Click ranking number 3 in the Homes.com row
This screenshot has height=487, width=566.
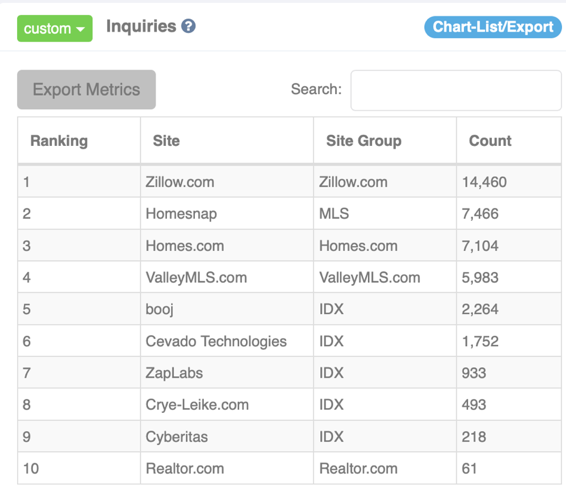pyautogui.click(x=27, y=246)
